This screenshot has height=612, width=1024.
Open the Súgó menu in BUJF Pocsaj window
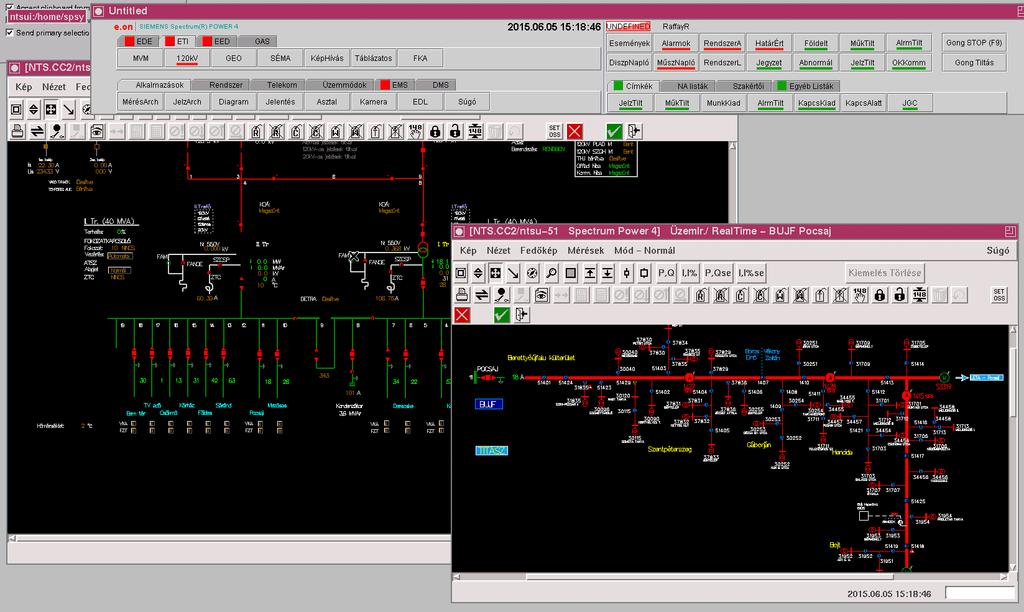tap(997, 250)
